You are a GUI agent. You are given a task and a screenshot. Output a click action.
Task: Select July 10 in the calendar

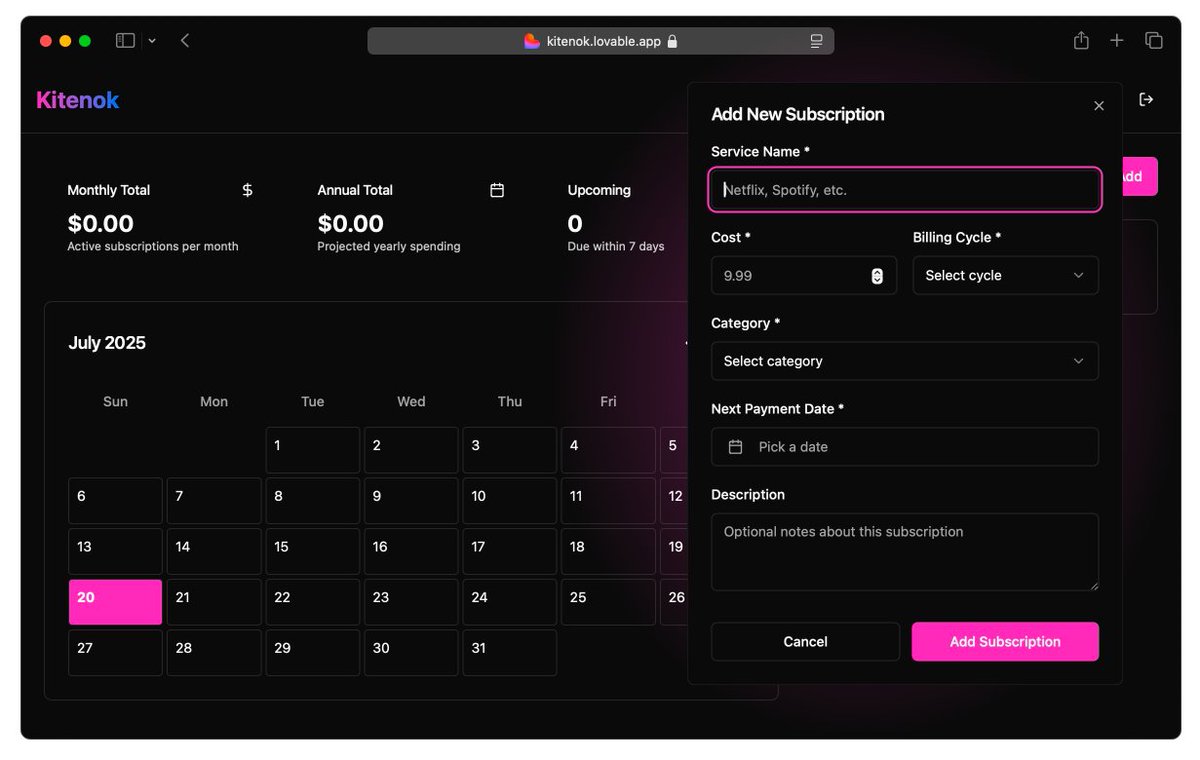coord(510,501)
